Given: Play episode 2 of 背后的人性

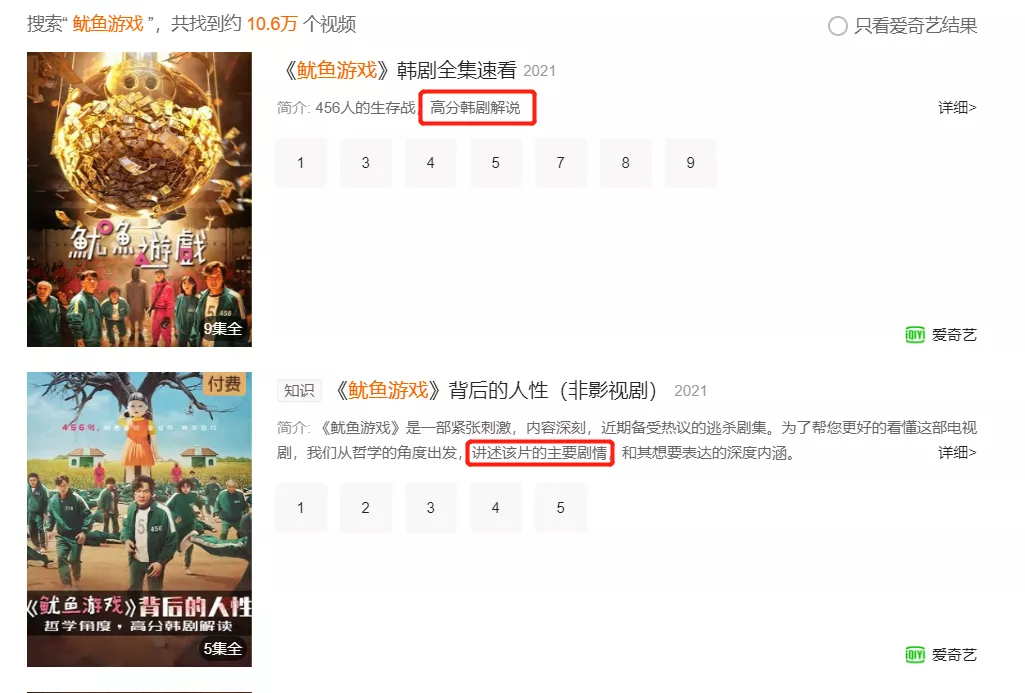Looking at the screenshot, I should point(365,508).
